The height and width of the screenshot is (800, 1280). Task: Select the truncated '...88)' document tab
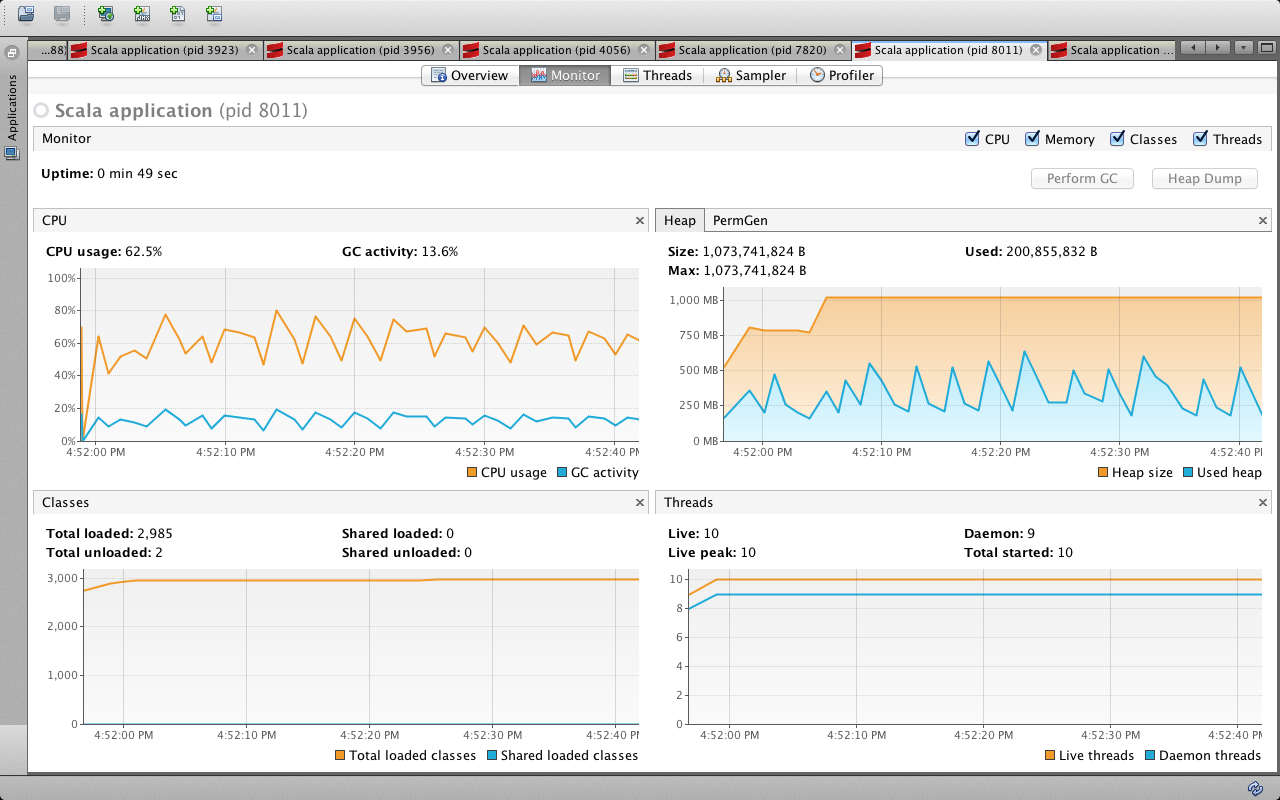coord(48,50)
